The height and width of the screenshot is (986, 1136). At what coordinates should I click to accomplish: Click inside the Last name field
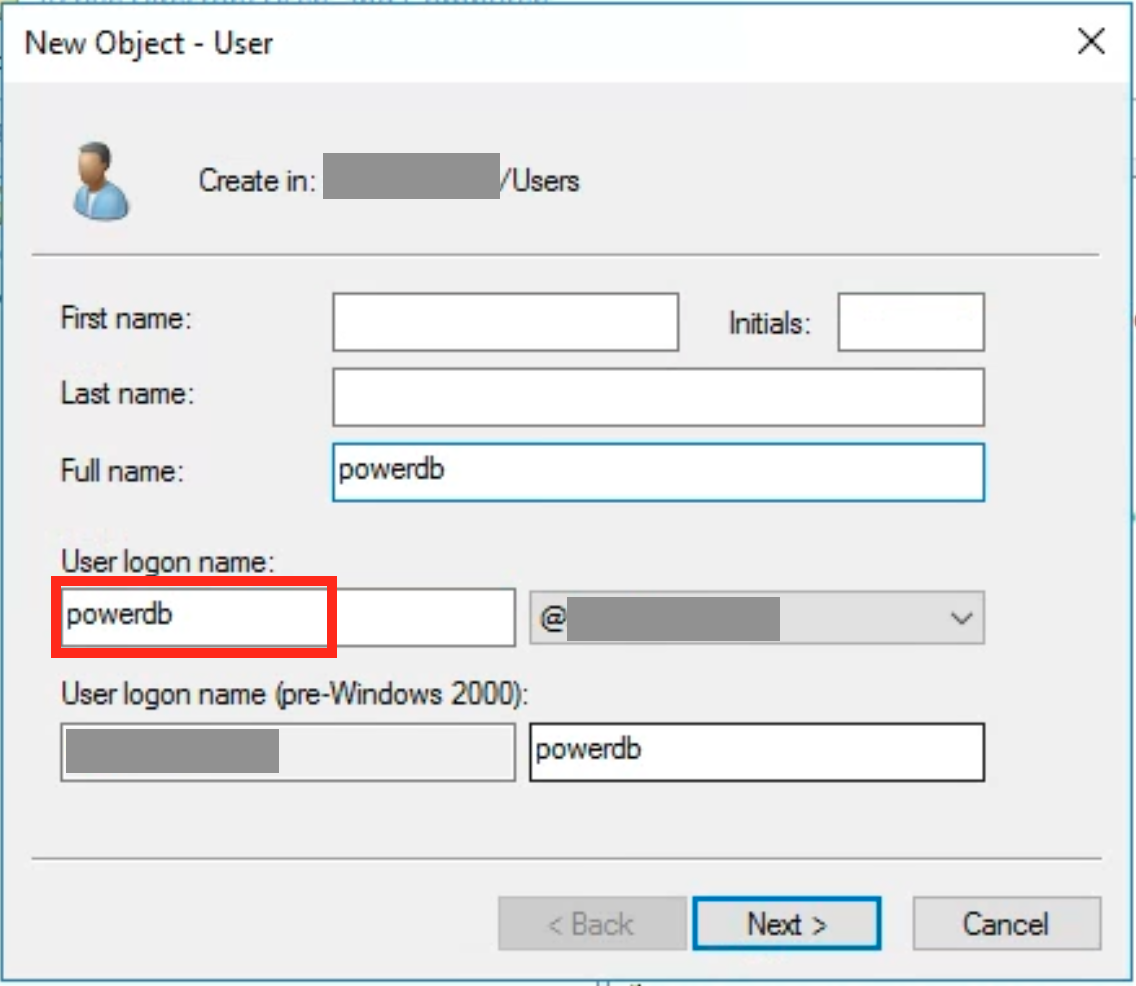[657, 396]
